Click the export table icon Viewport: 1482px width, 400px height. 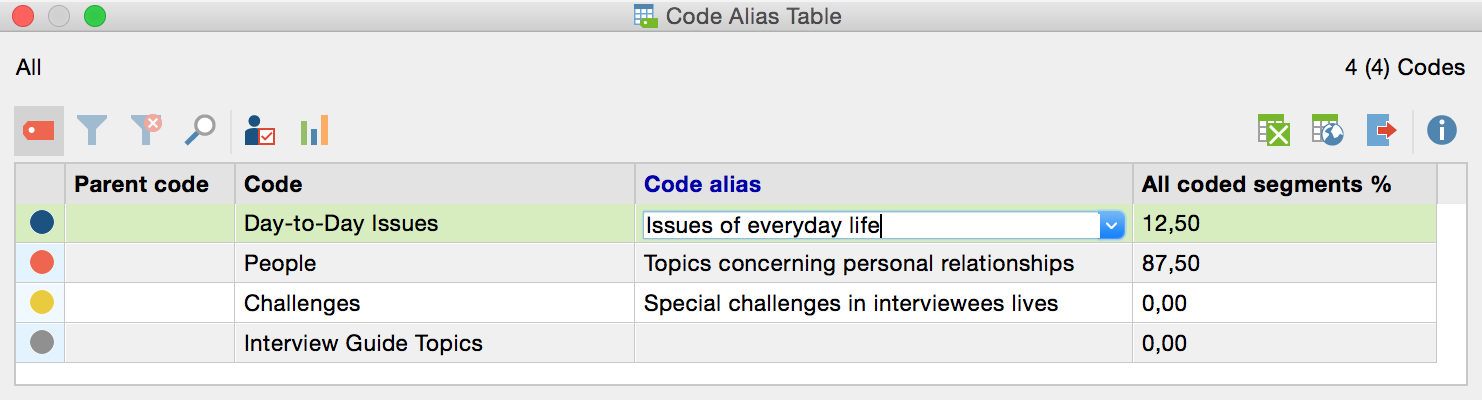1382,130
